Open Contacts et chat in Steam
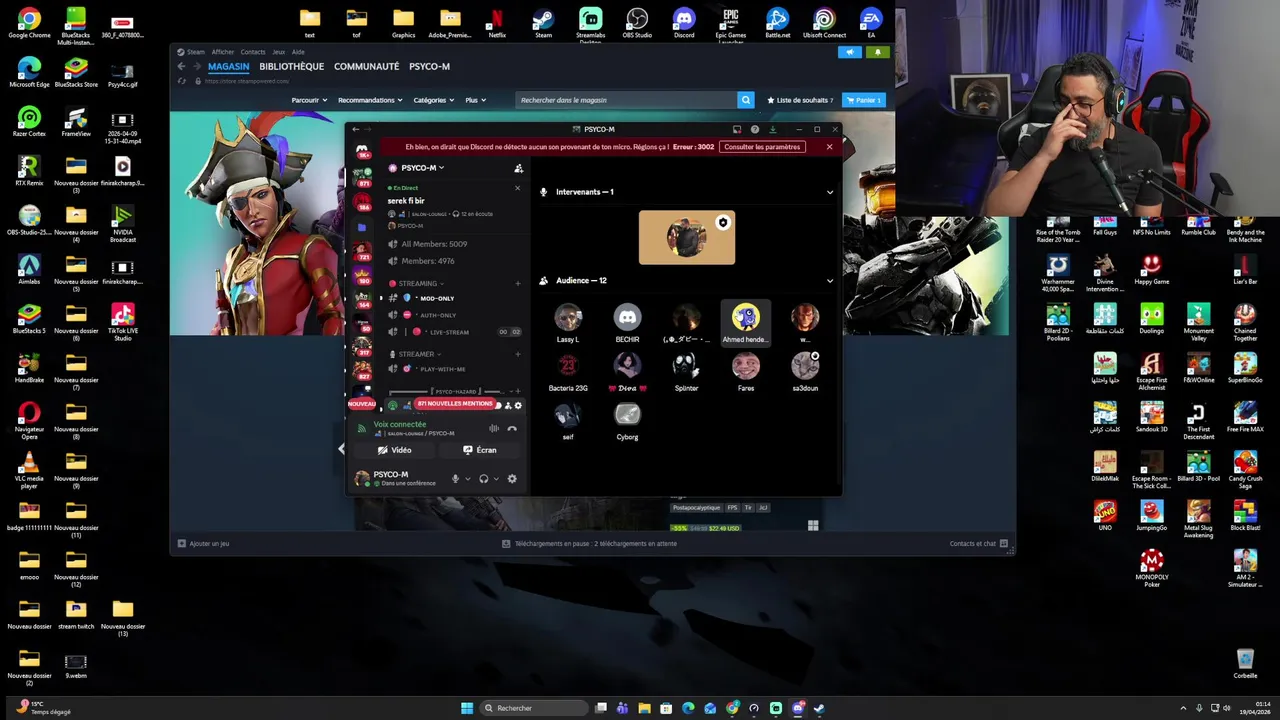The image size is (1280, 720). [x=979, y=543]
